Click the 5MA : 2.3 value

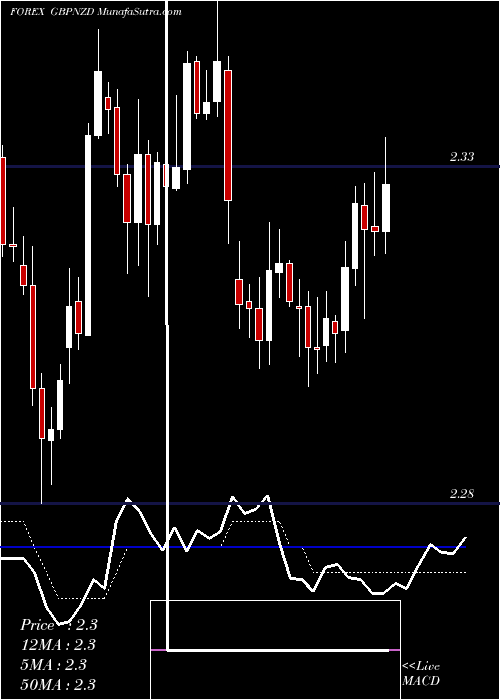point(53,665)
